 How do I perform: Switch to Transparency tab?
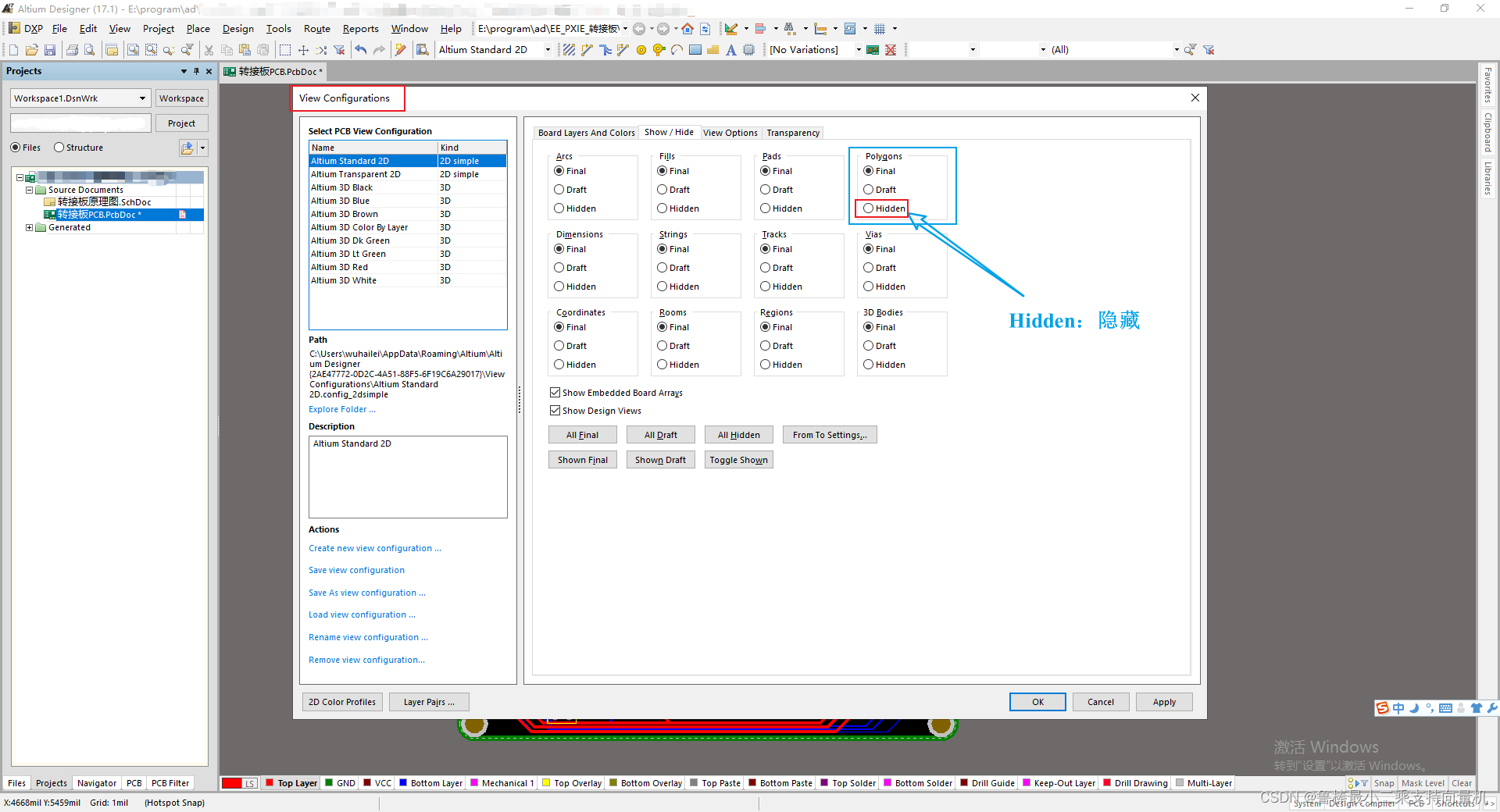793,133
